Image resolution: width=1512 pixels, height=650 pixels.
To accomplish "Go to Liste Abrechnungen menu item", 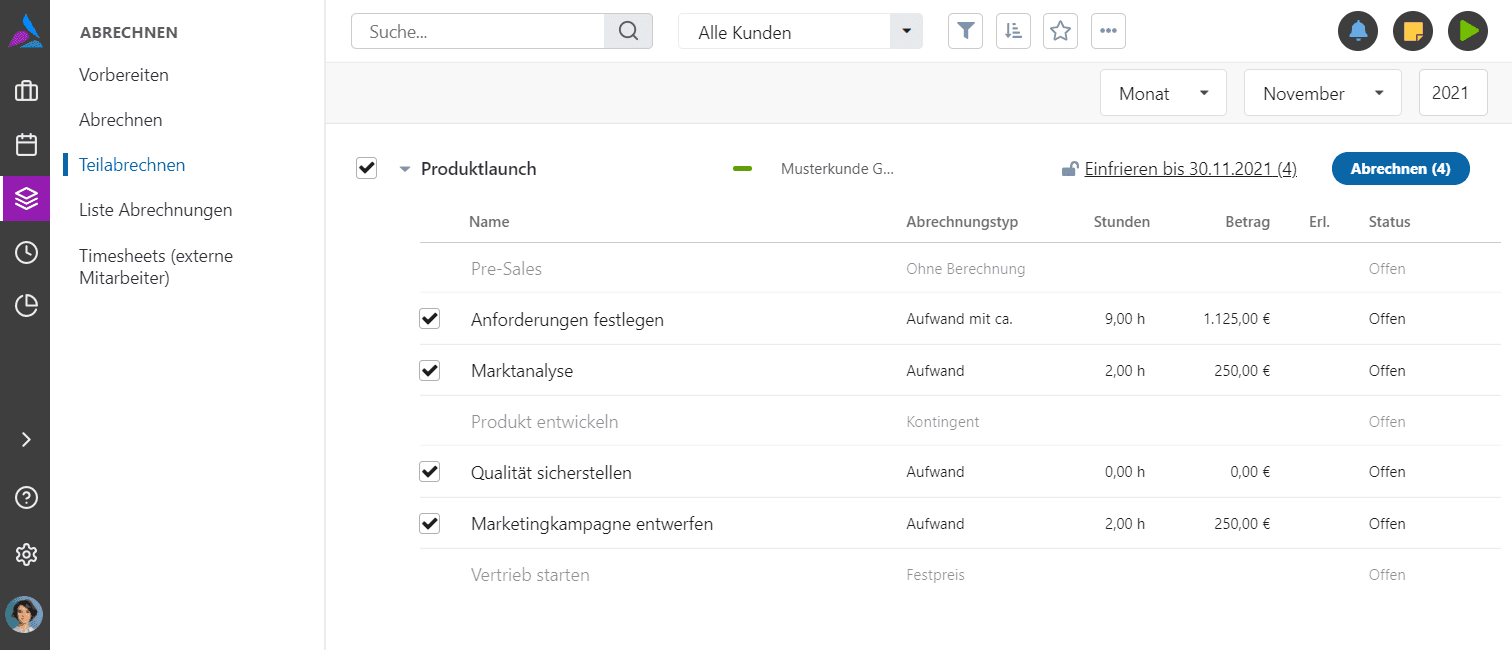I will tap(155, 210).
